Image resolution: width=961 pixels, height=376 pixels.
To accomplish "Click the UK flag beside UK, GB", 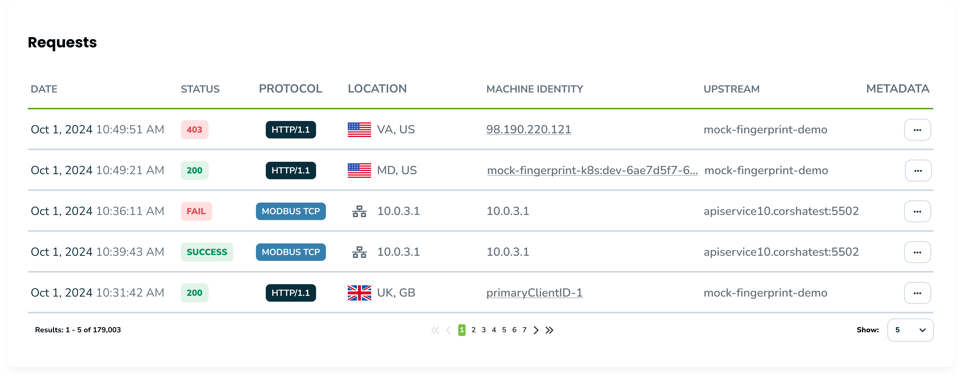I will tap(359, 293).
